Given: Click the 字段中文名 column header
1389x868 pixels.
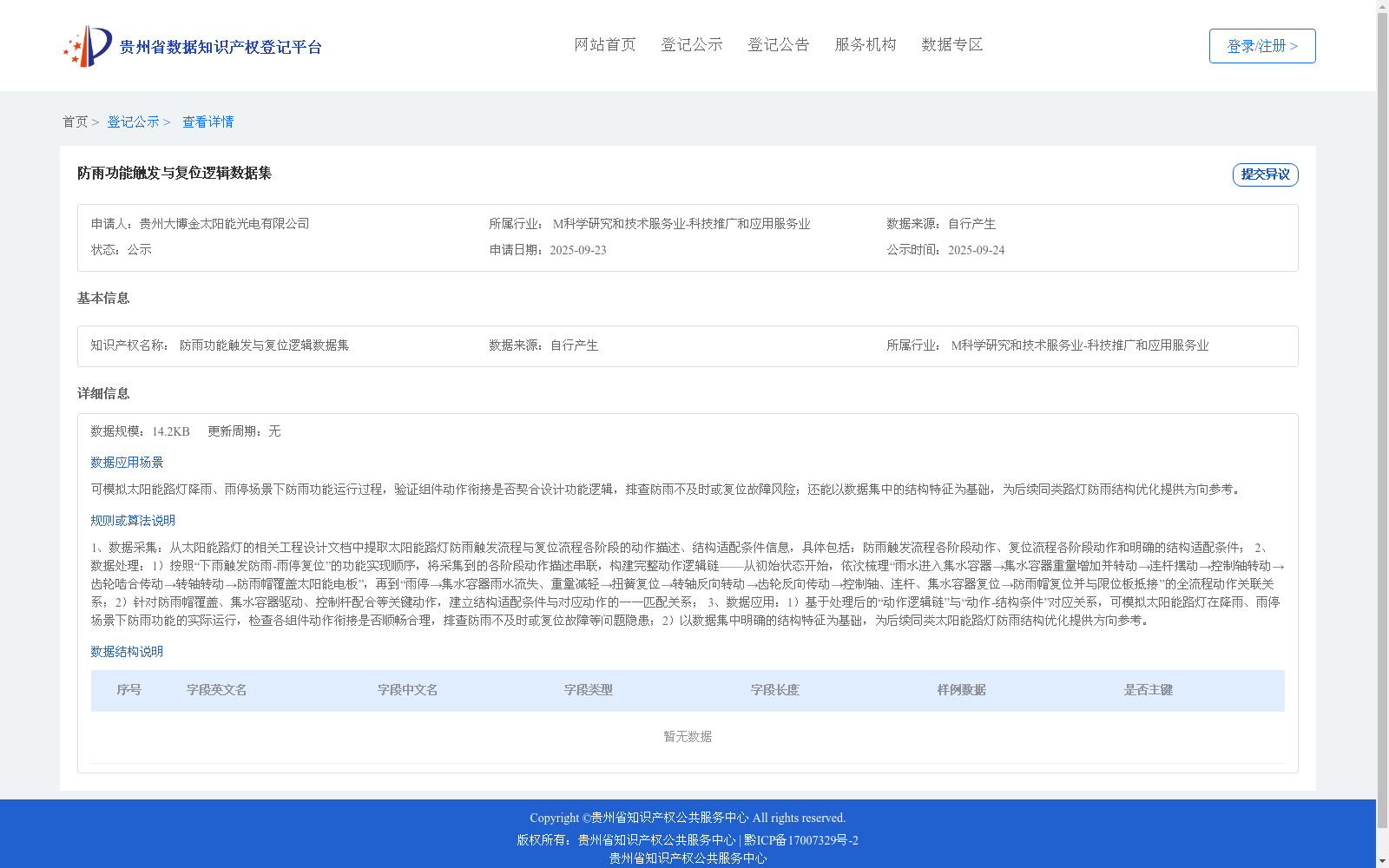Looking at the screenshot, I should coord(408,690).
